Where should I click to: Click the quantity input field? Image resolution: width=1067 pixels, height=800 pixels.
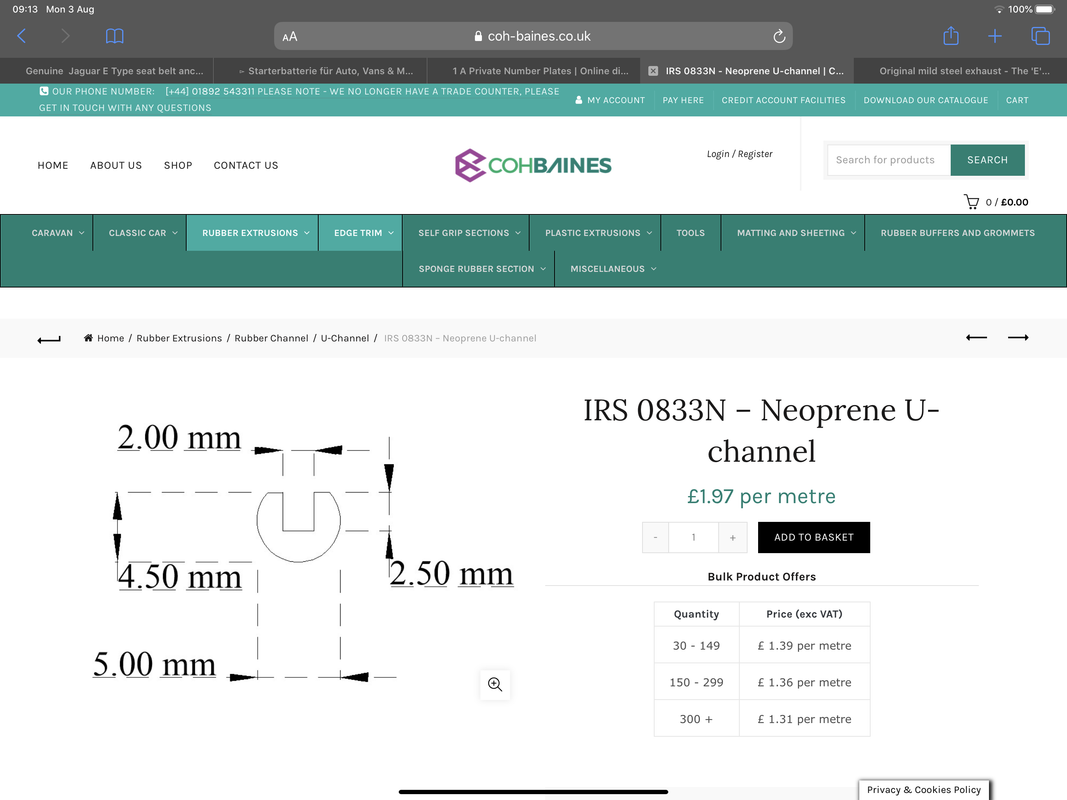point(693,537)
